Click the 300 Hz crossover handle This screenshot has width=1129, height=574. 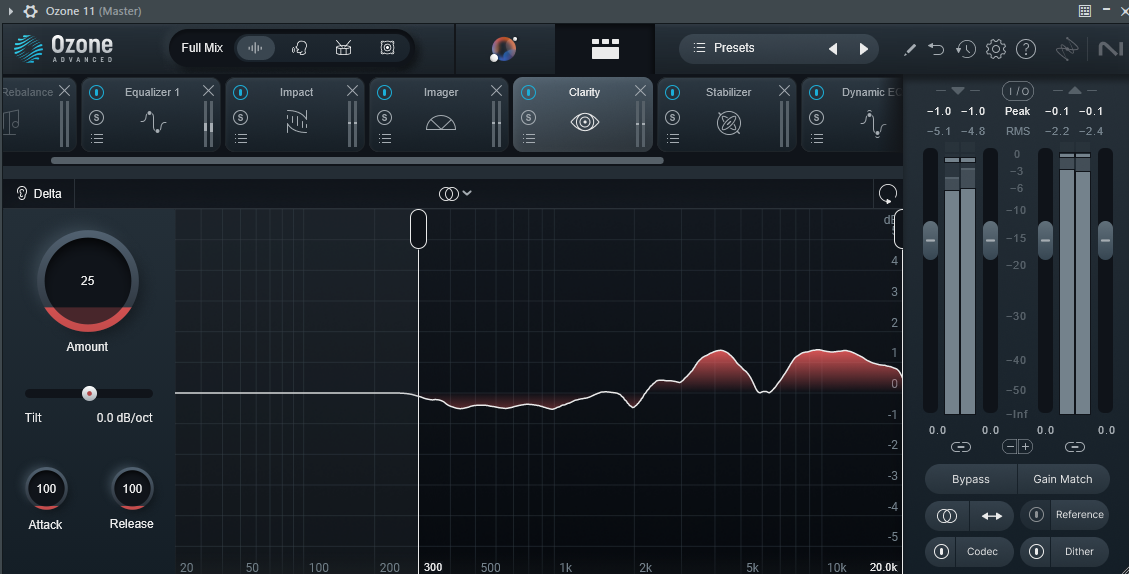(x=418, y=229)
